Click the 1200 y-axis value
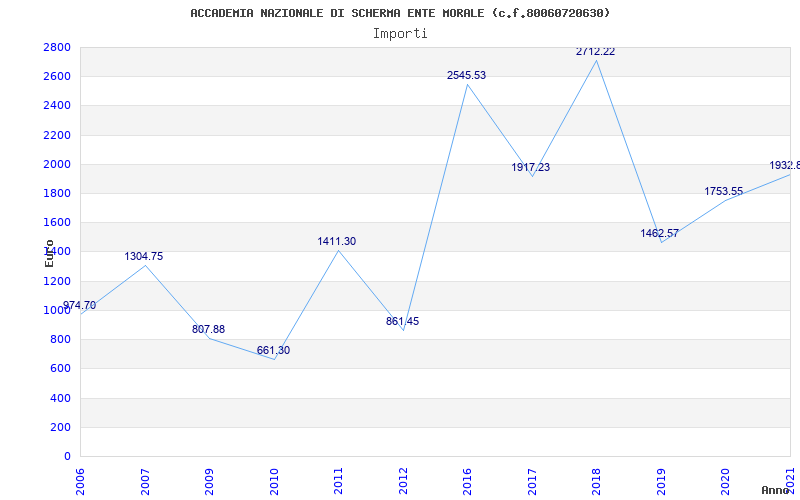This screenshot has width=800, height=500. tap(57, 281)
